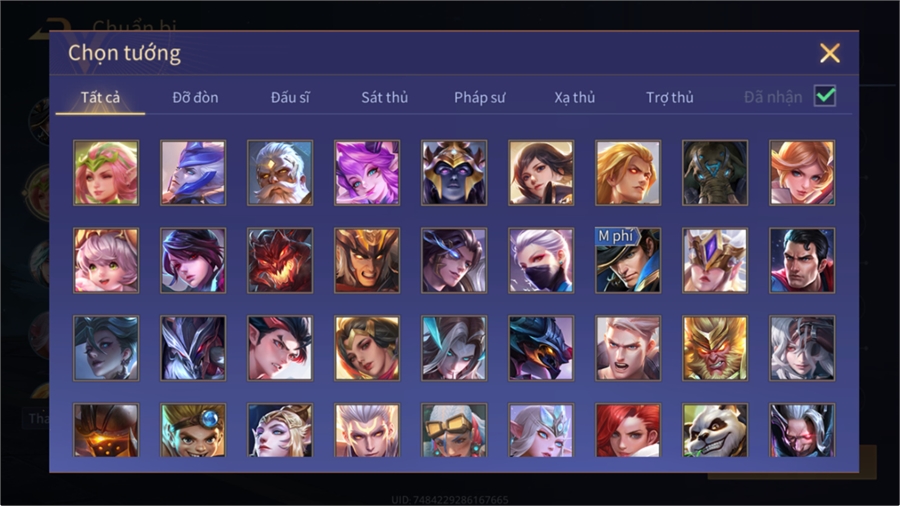The height and width of the screenshot is (506, 900).
Task: Switch to the Xạ thủ tab
Action: coord(575,98)
